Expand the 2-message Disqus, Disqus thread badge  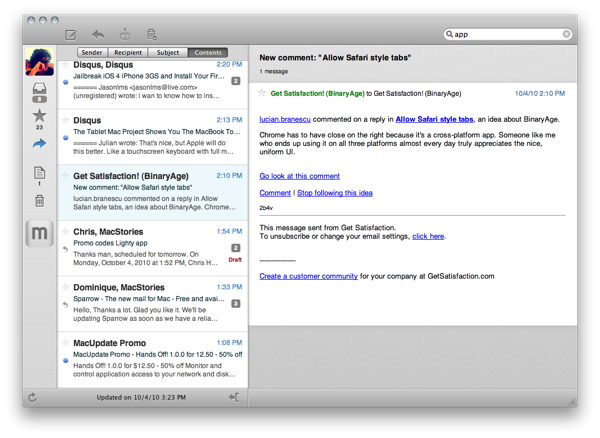tap(236, 81)
